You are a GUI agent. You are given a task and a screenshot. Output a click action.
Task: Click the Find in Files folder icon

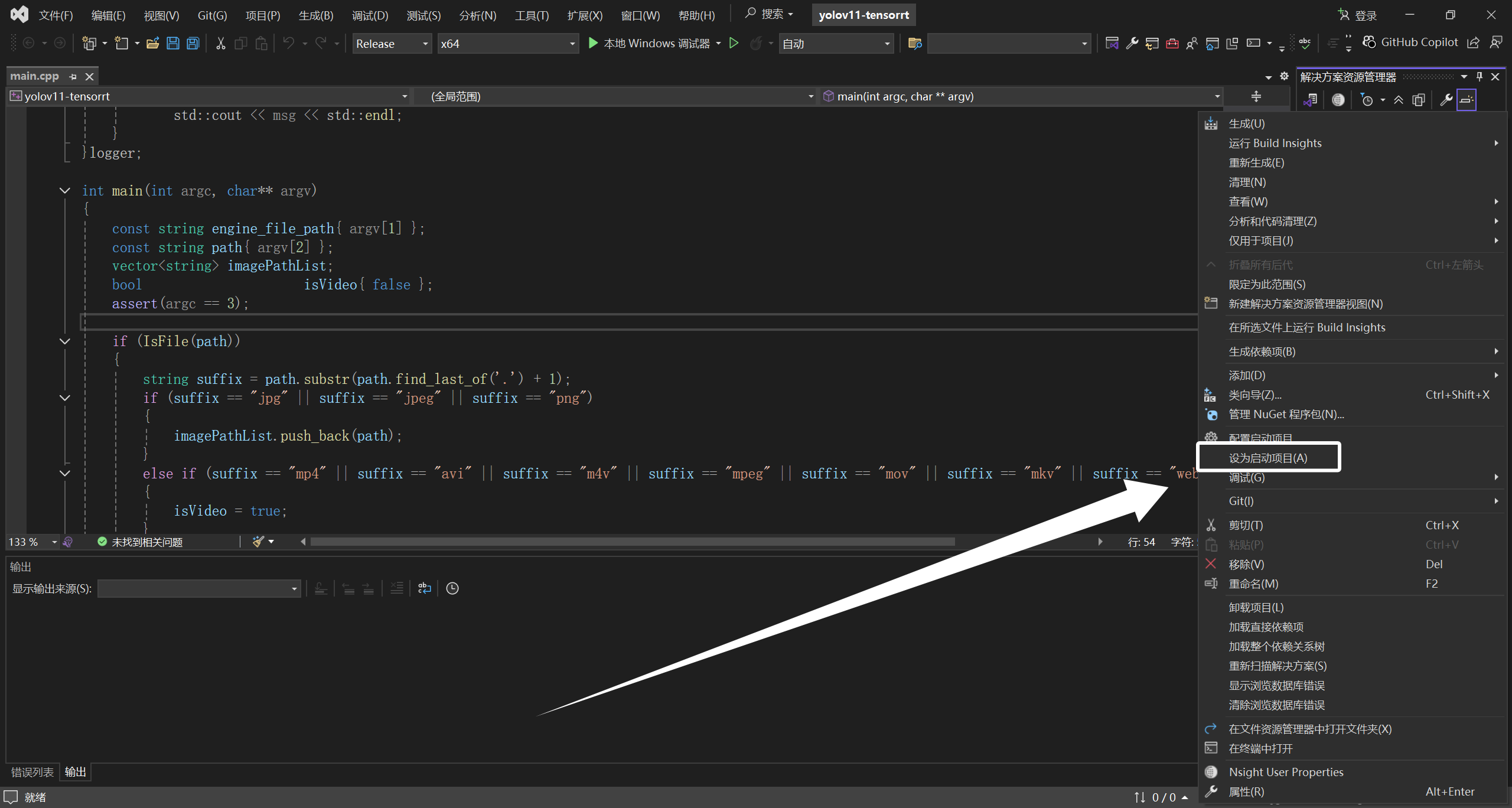914,43
